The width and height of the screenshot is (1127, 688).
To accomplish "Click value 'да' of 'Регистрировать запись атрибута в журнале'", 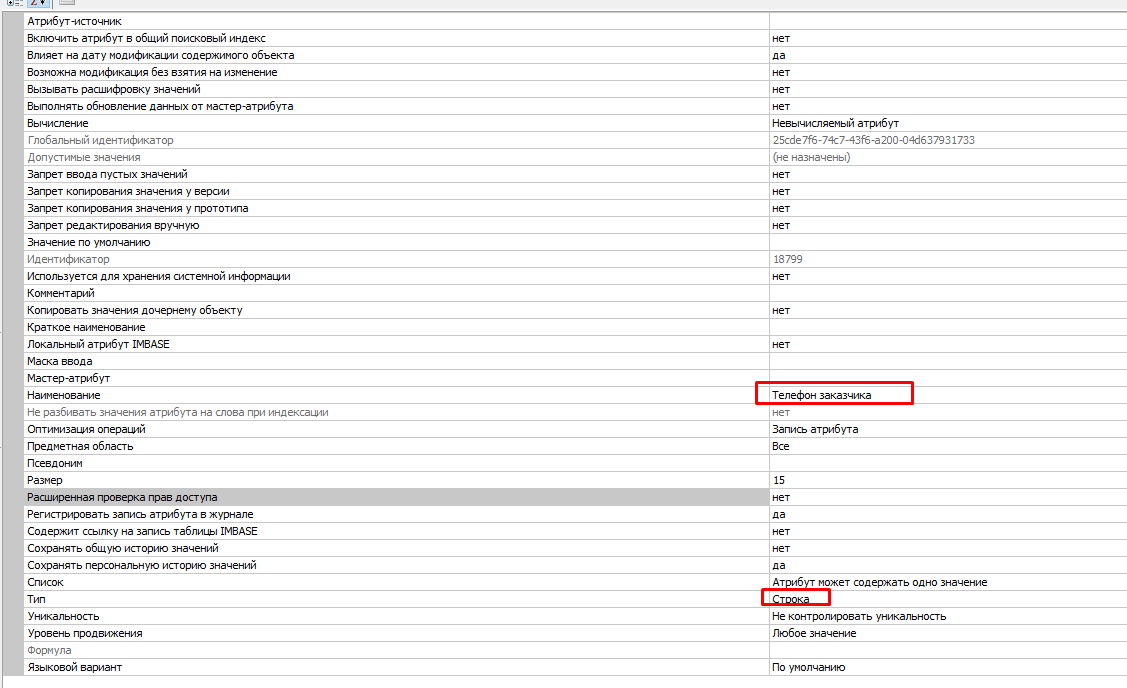I will (778, 515).
